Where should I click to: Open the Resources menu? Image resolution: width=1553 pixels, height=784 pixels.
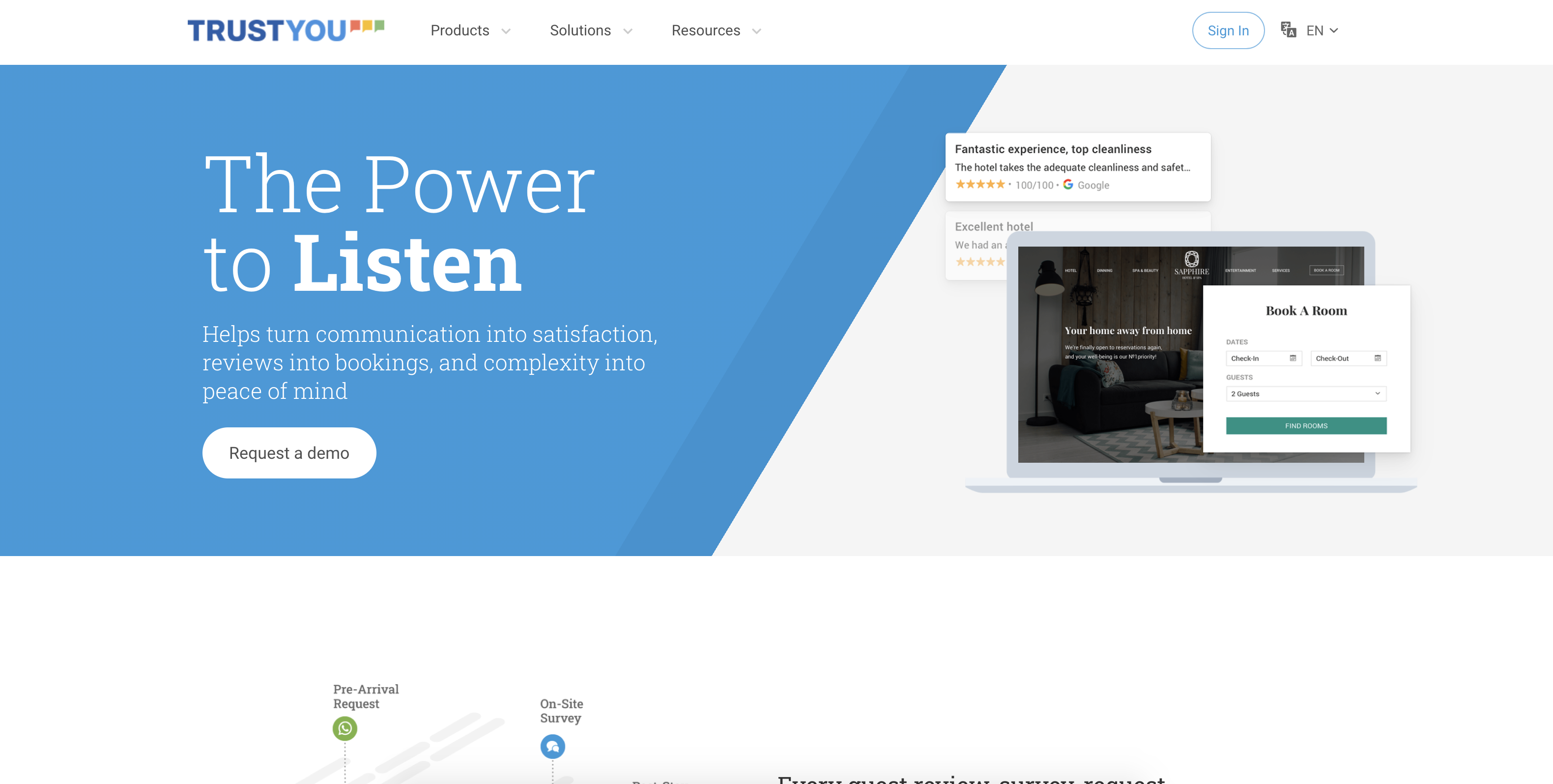[x=715, y=30]
